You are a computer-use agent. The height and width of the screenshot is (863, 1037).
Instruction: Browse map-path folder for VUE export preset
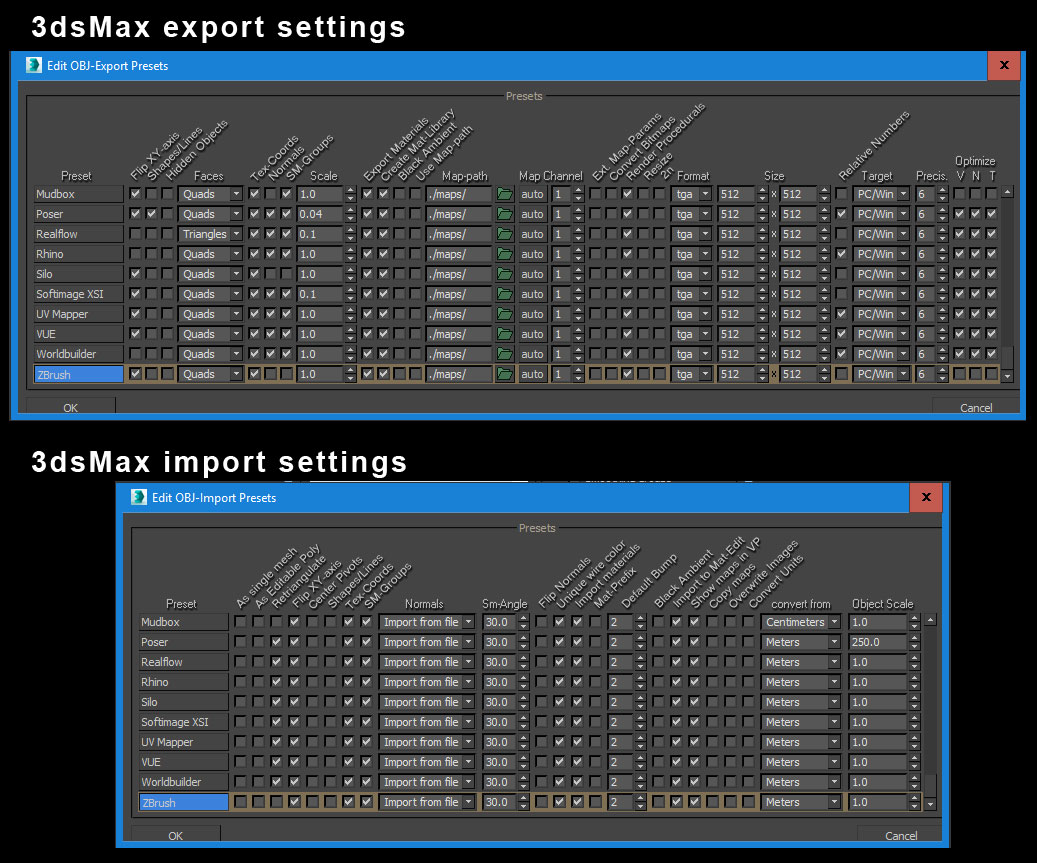pyautogui.click(x=505, y=334)
